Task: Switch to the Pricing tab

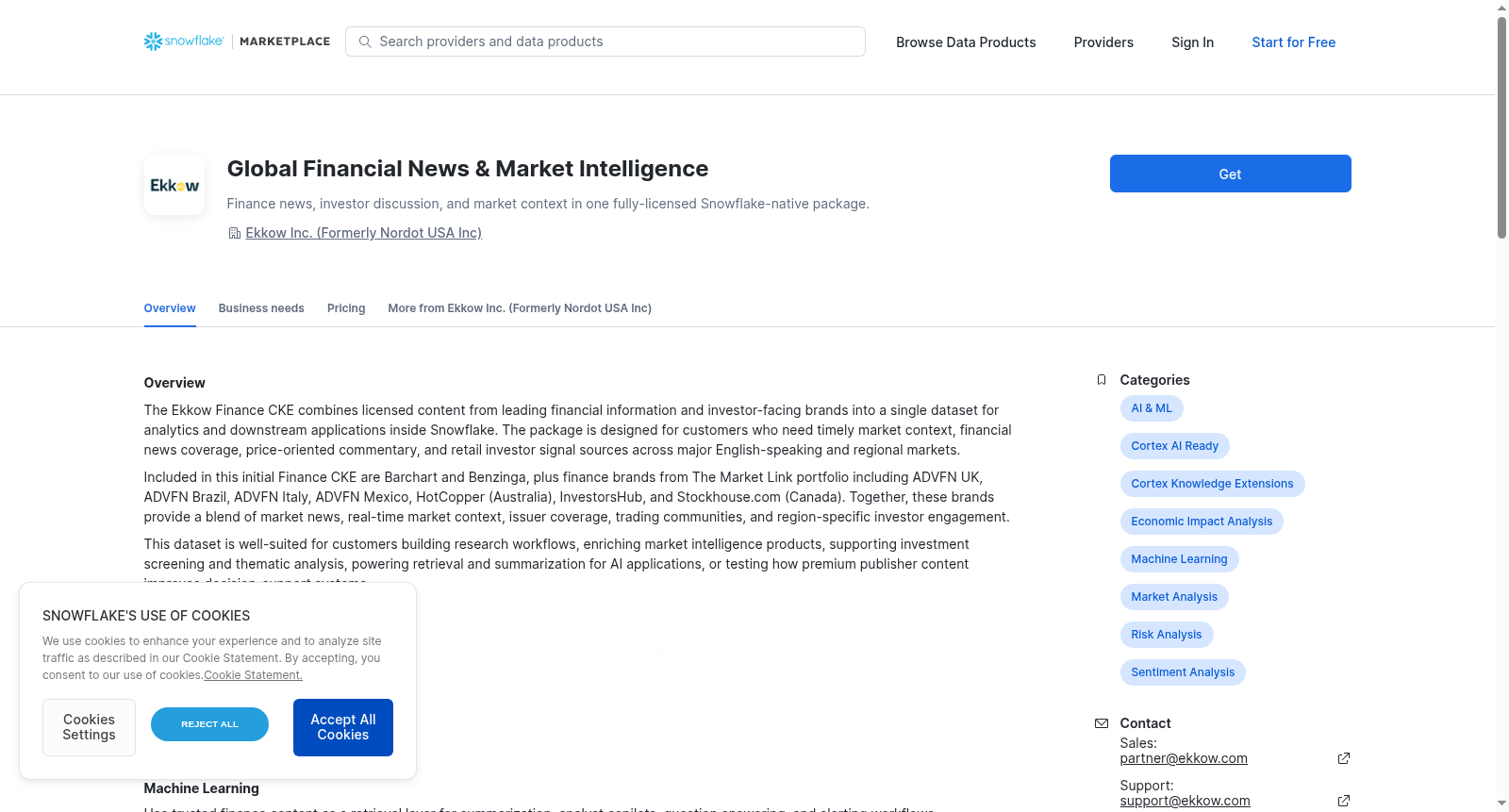Action: coord(346,308)
